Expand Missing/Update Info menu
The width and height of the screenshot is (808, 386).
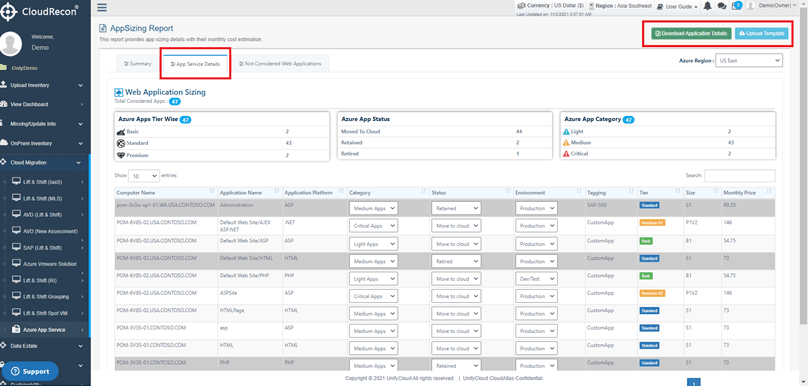point(44,124)
